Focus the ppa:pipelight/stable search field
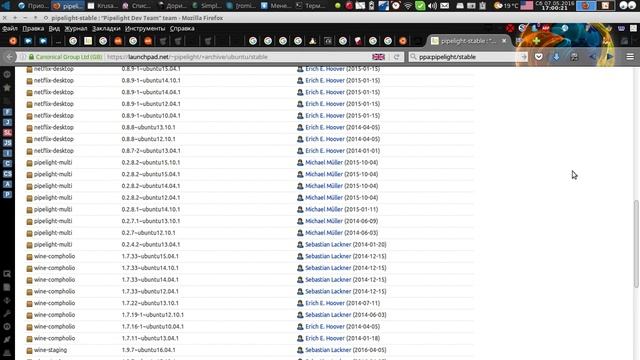 pyautogui.click(x=468, y=57)
